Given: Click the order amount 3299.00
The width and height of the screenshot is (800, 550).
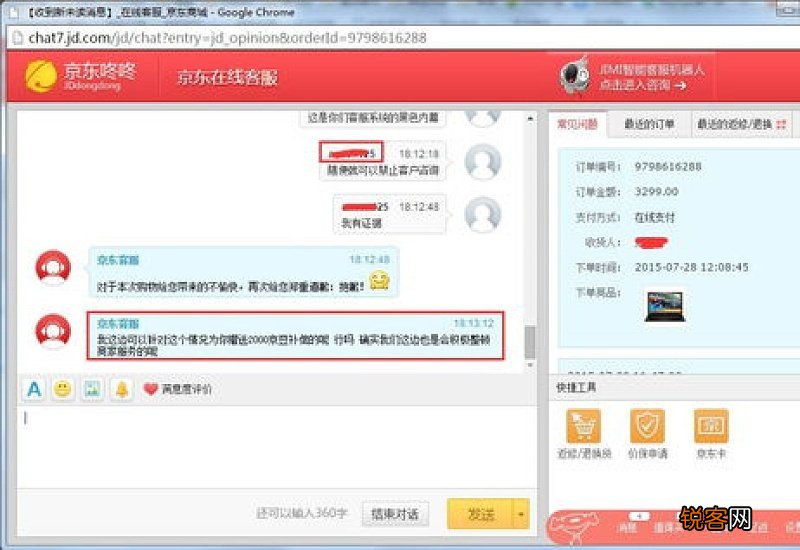Looking at the screenshot, I should 657,192.
